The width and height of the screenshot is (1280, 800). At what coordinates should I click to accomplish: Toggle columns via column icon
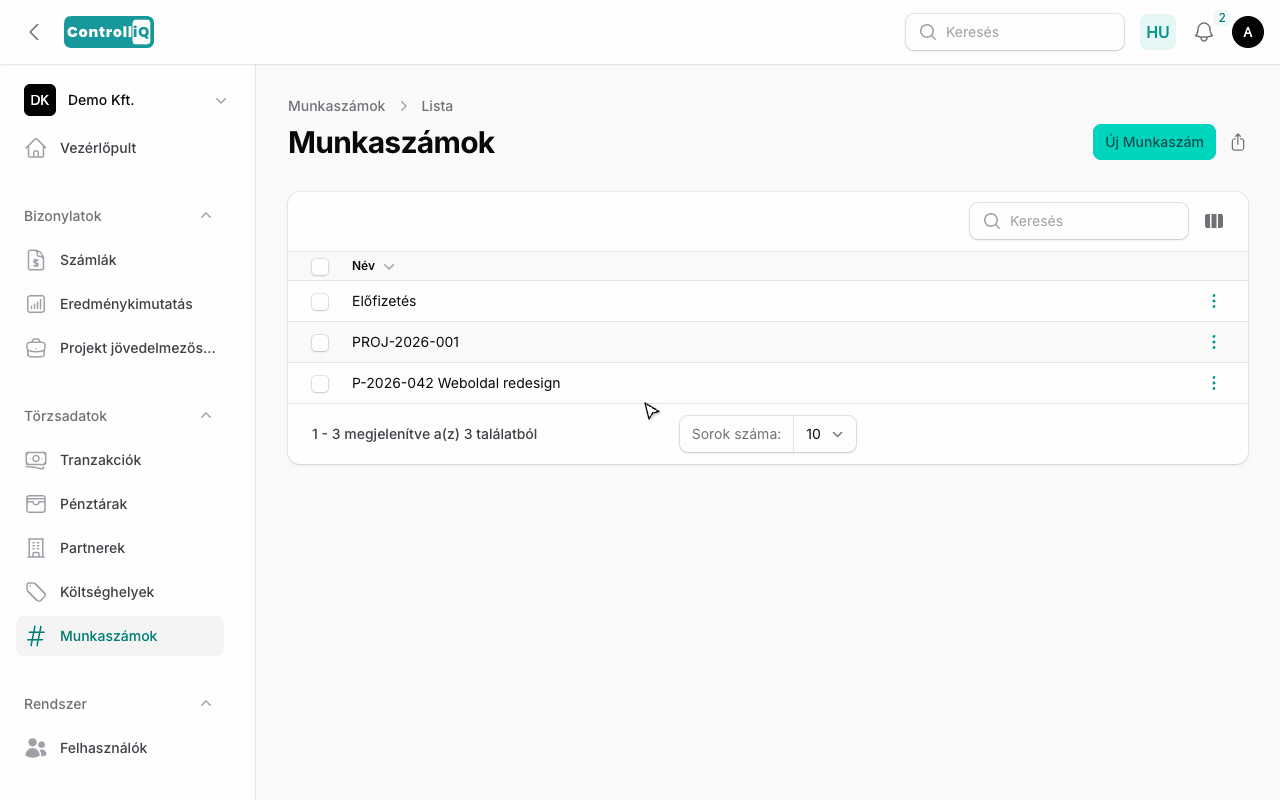tap(1214, 221)
